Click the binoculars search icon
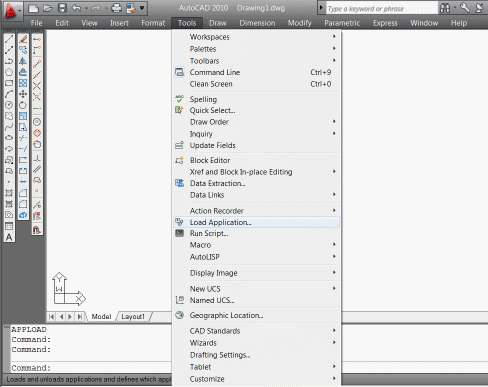This screenshot has height=387, width=488. (x=445, y=8)
